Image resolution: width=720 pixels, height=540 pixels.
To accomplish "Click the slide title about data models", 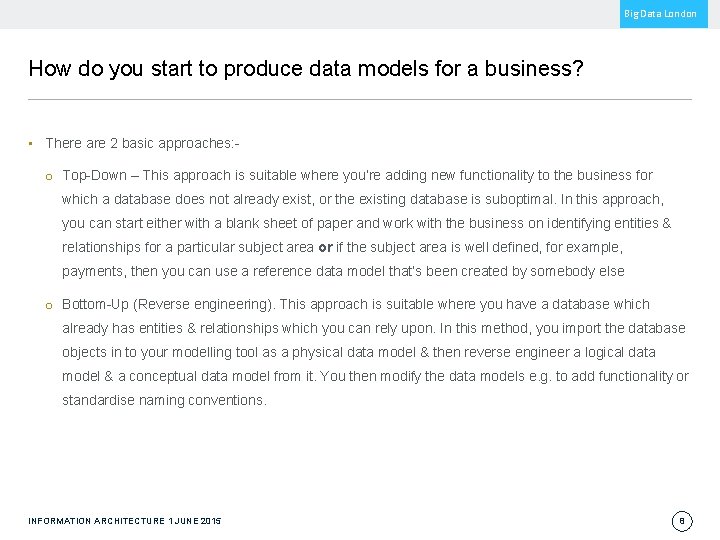I will pyautogui.click(x=306, y=69).
